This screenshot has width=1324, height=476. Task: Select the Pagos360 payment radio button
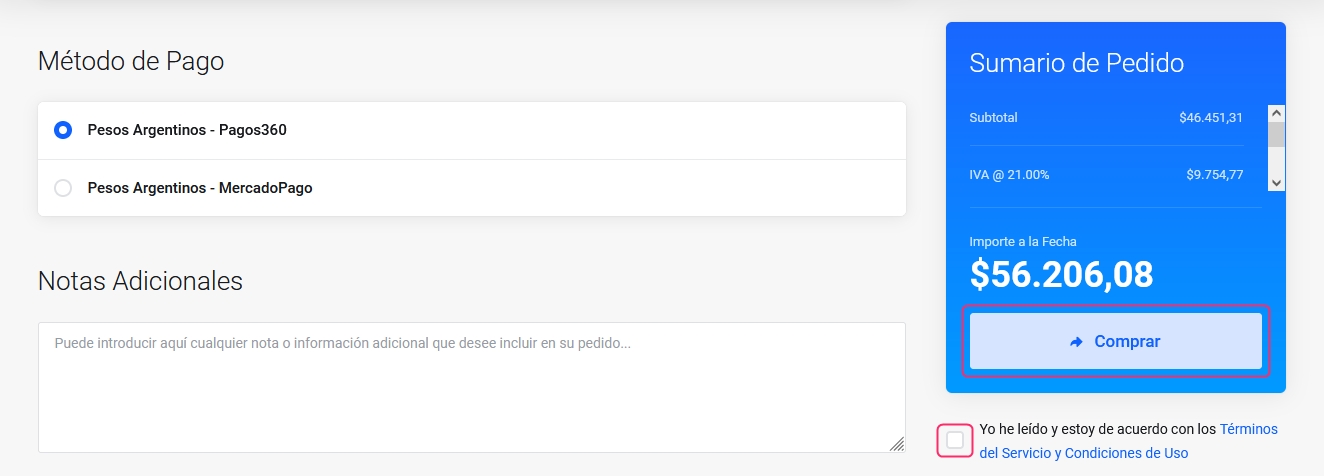63,130
